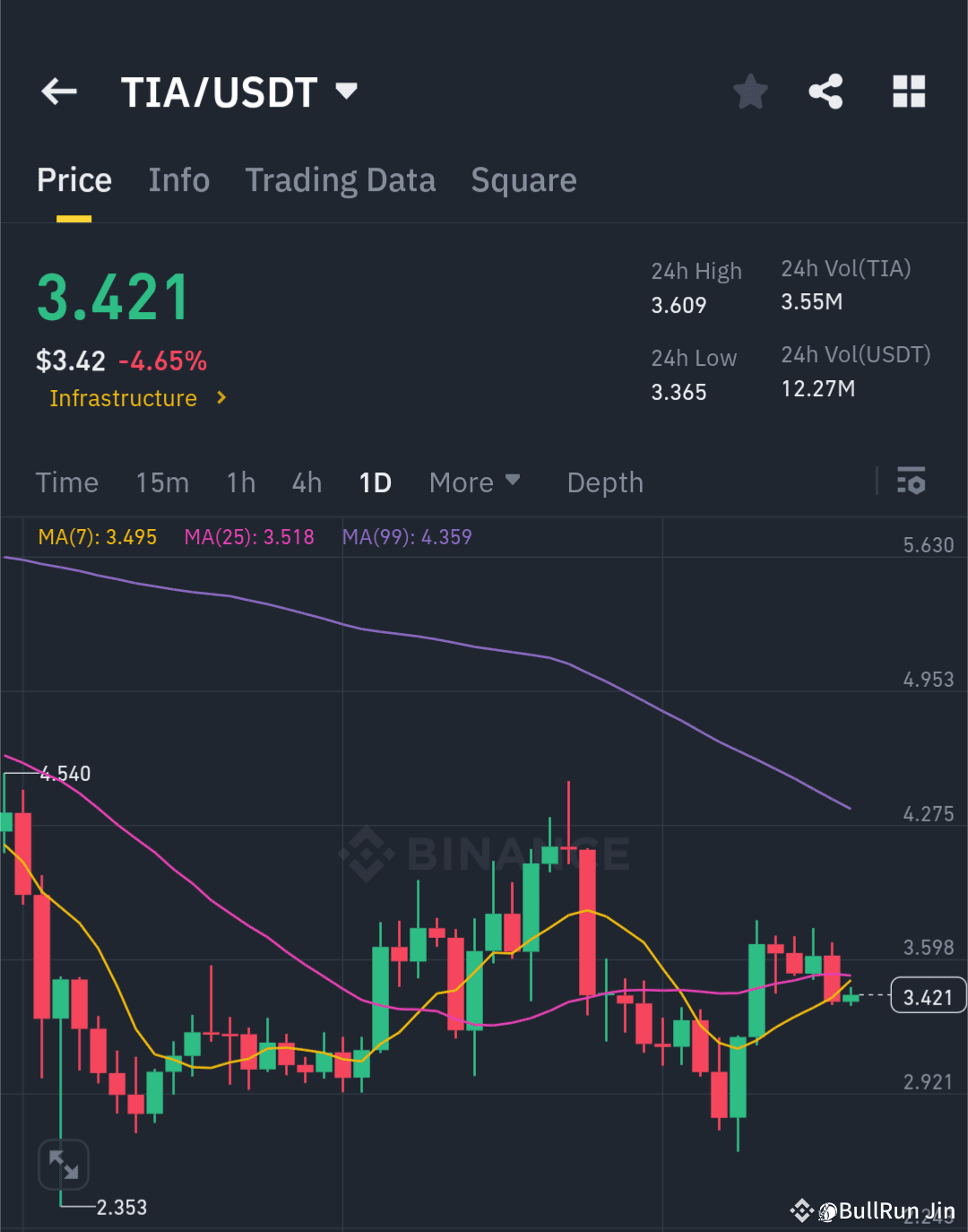Tap the MA(7): 3.495 indicator label
This screenshot has width=968, height=1232.
tap(97, 537)
